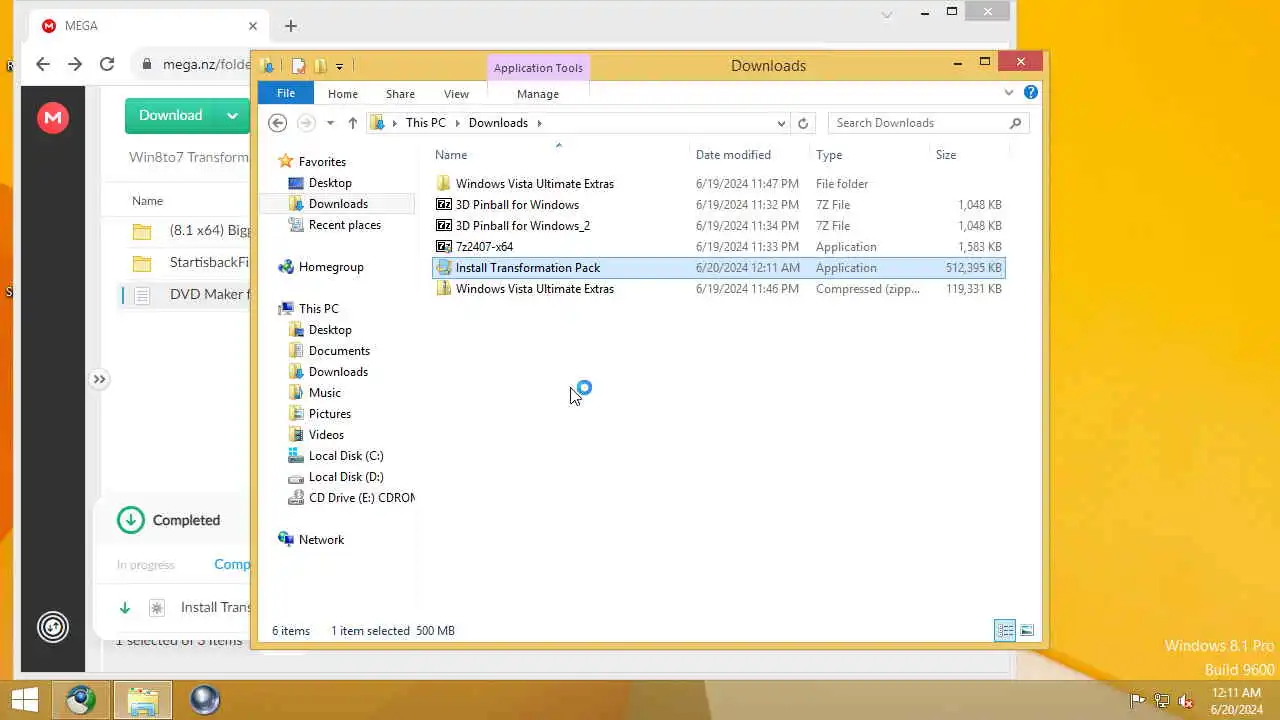Click the MEGA logo in sidebar

[53, 118]
